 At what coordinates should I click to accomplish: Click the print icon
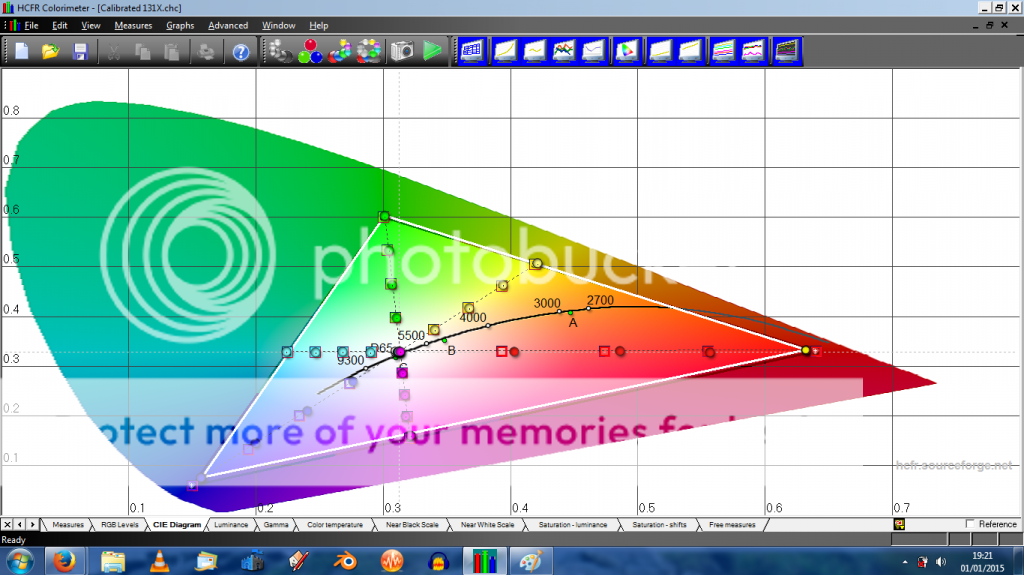[x=206, y=51]
